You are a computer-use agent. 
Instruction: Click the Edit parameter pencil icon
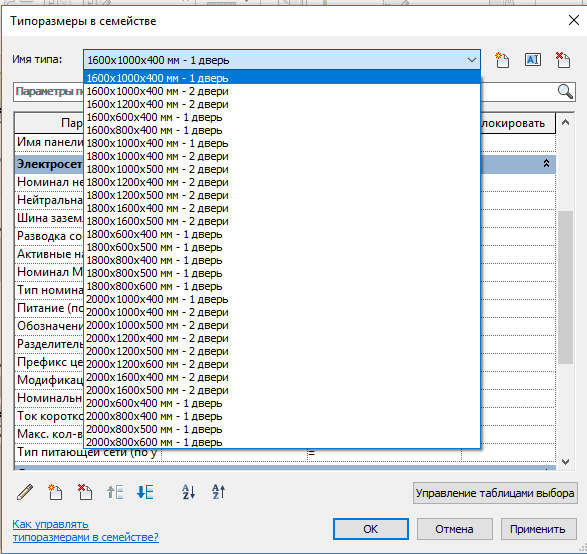(x=25, y=492)
